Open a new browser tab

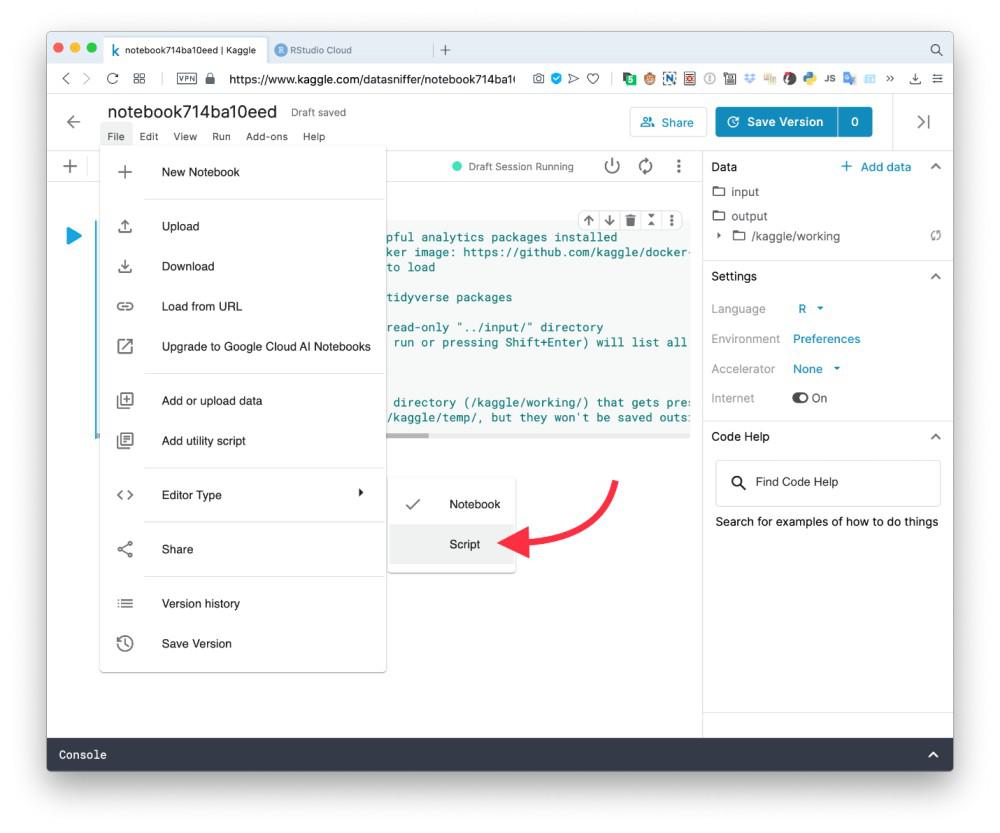pos(445,50)
